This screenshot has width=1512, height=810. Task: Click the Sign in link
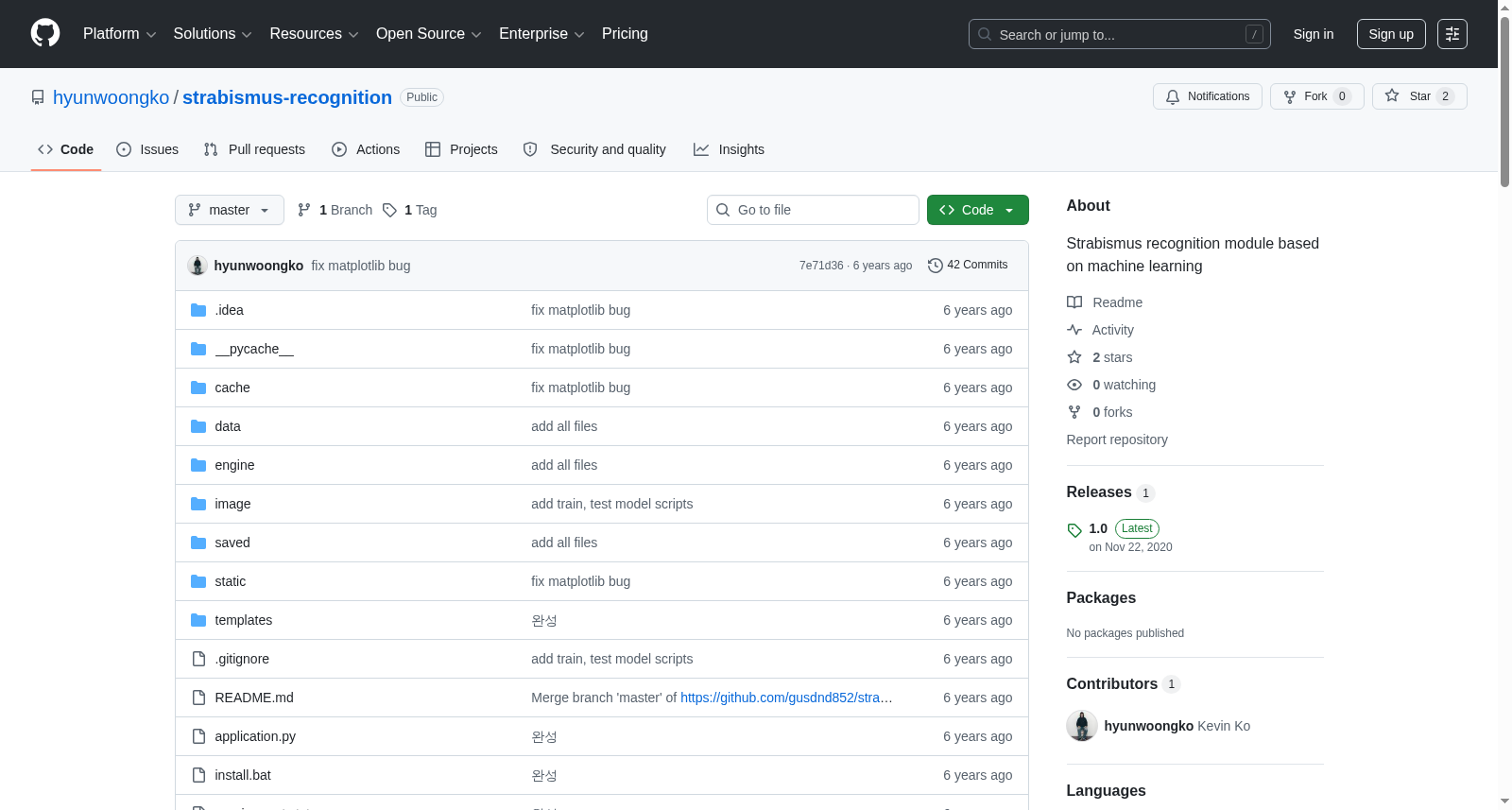(1313, 34)
